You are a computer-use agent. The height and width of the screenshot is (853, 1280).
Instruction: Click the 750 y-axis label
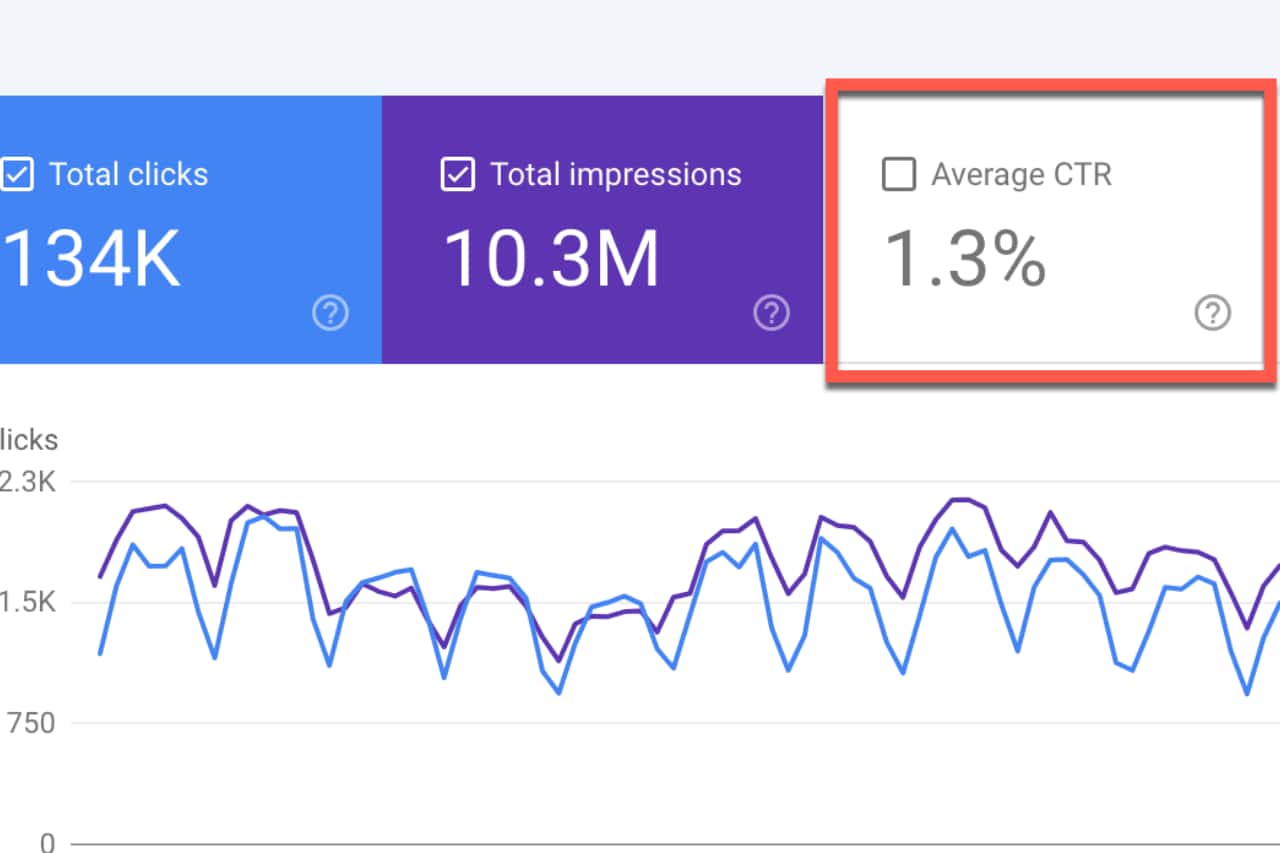point(28,723)
